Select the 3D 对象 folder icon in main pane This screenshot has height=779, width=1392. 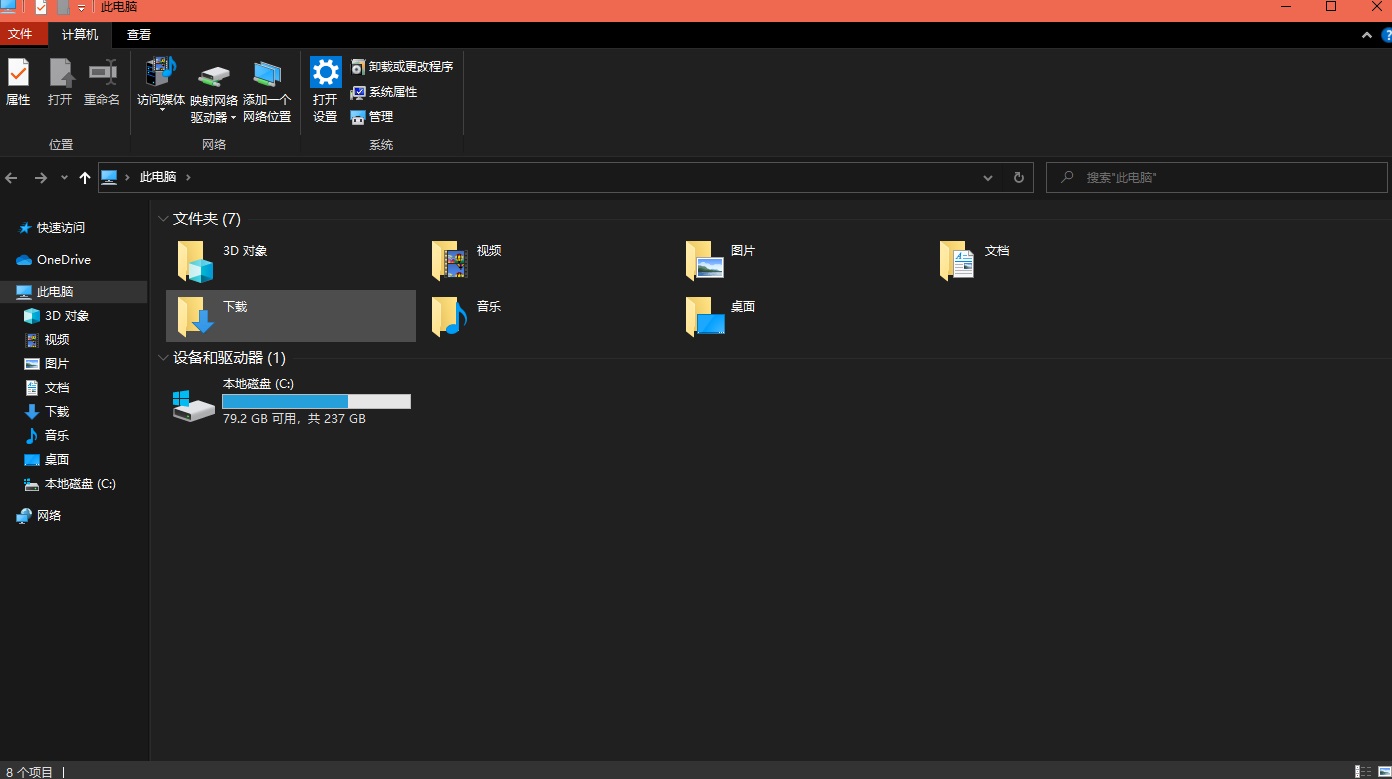coord(196,261)
